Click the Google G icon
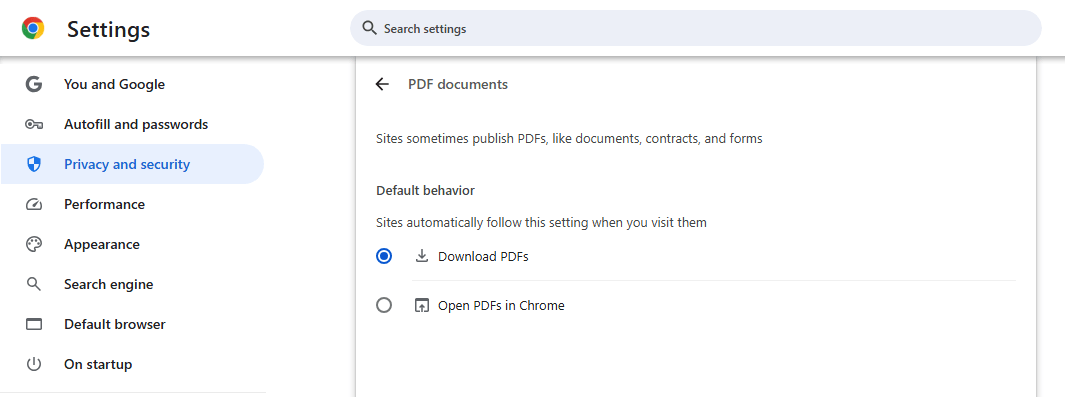 pos(33,84)
